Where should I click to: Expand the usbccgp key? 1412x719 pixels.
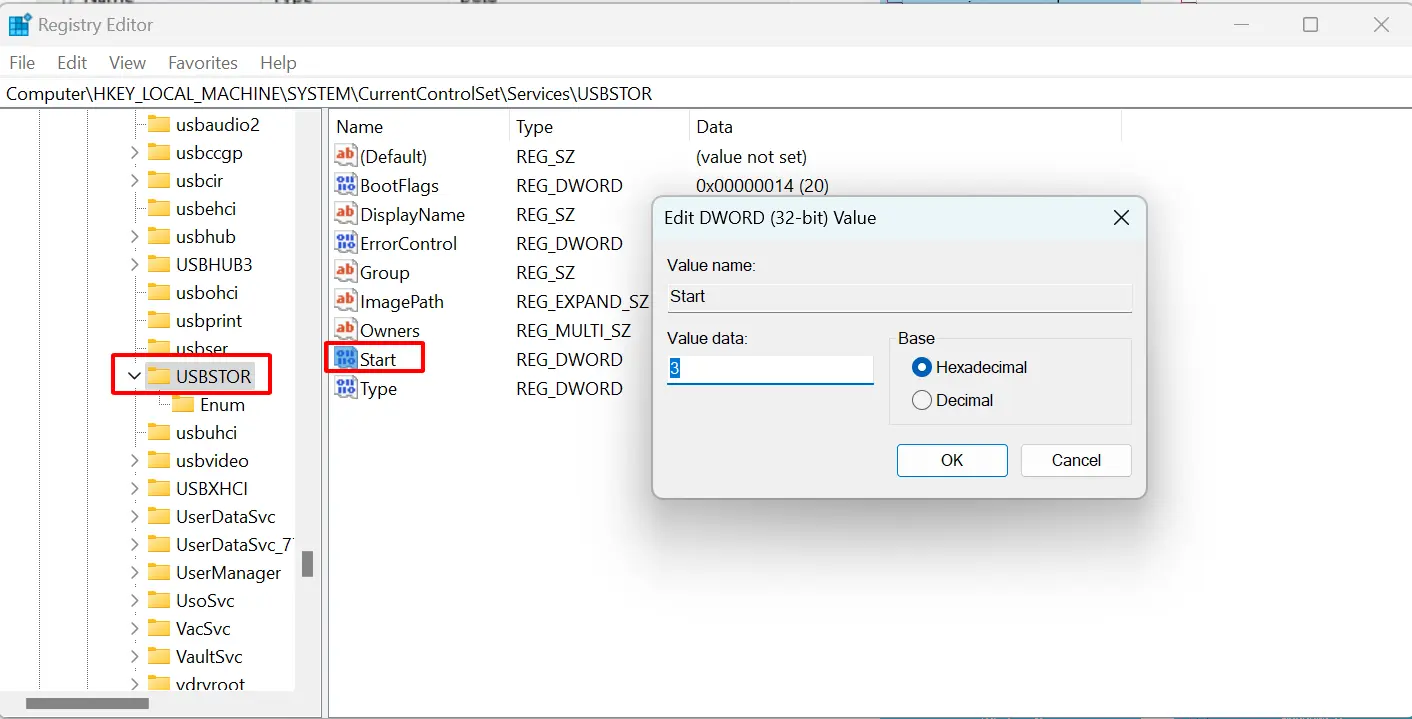coord(135,152)
